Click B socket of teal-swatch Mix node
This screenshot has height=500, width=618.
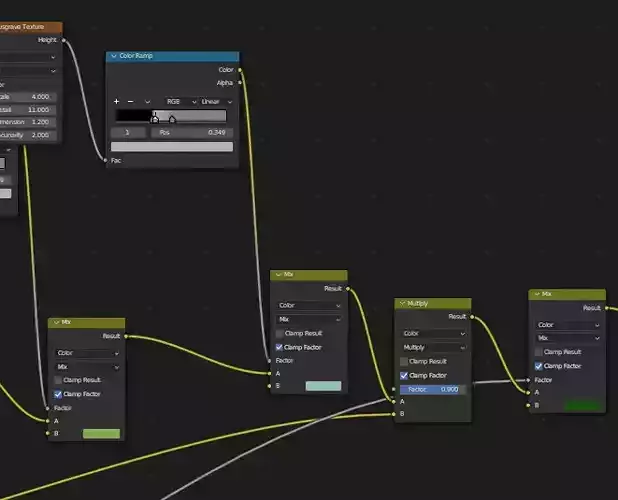(x=270, y=386)
